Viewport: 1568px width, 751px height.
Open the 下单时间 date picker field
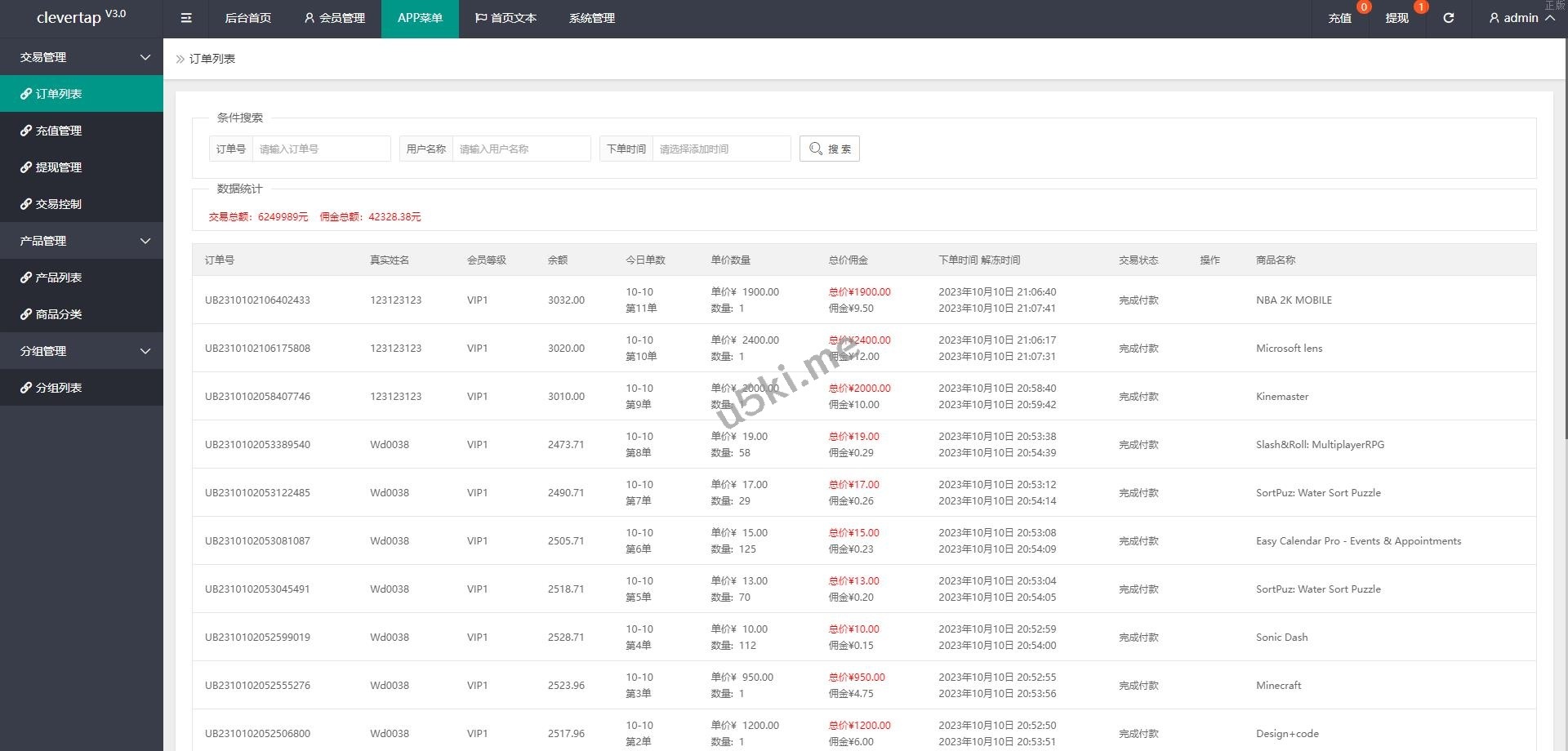721,149
